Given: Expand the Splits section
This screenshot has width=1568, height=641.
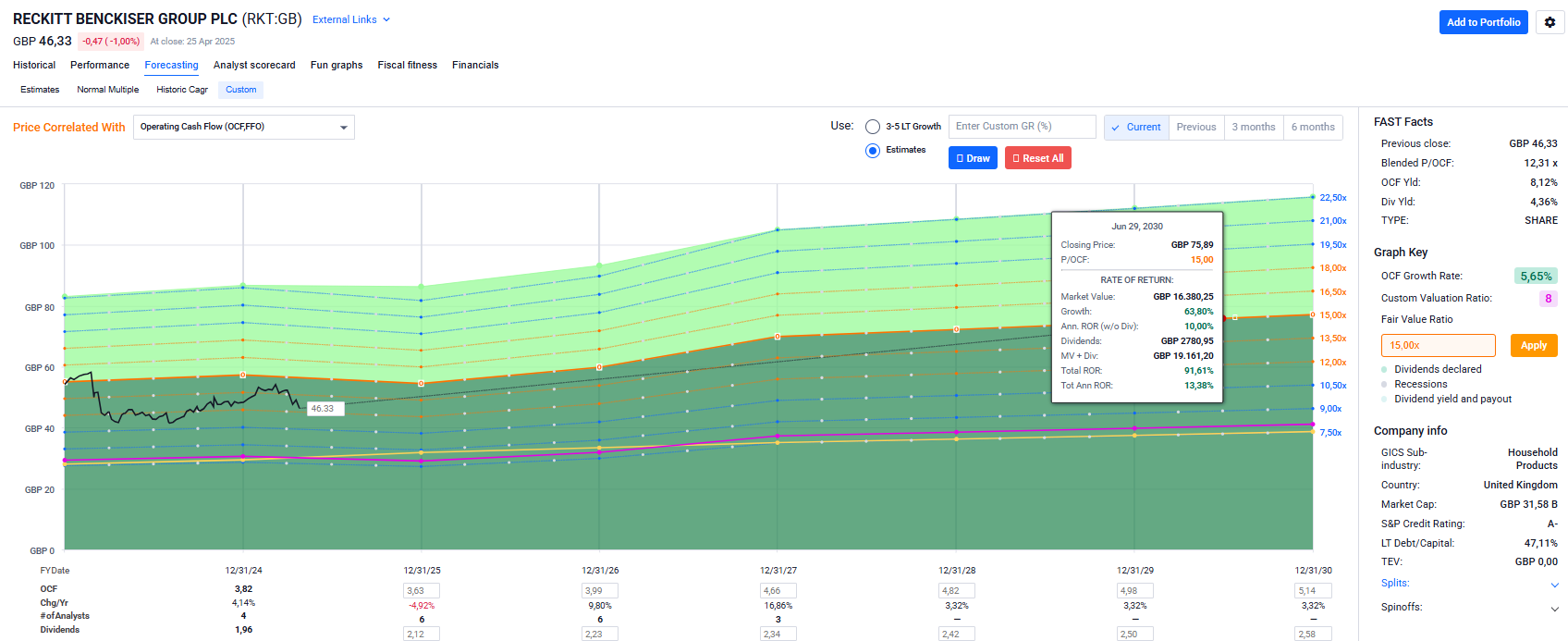Looking at the screenshot, I should (x=1554, y=585).
